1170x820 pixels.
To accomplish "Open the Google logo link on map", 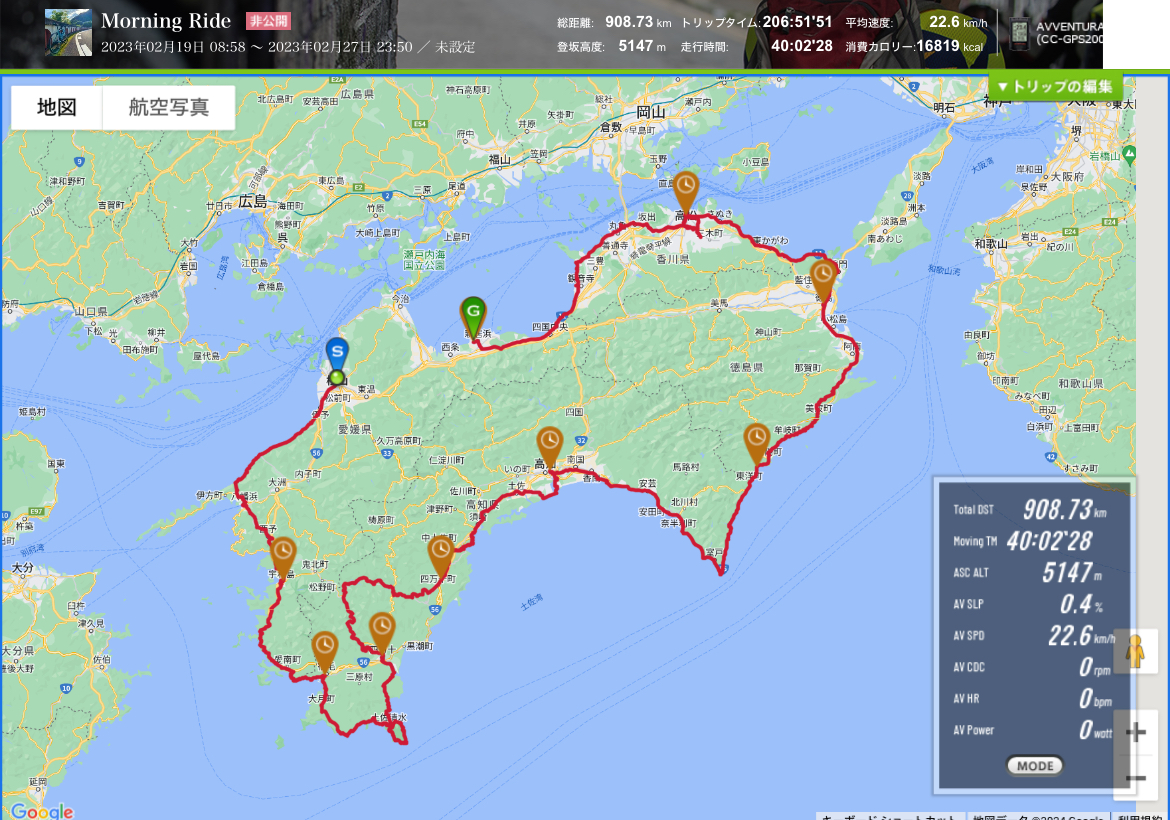I will (x=42, y=810).
